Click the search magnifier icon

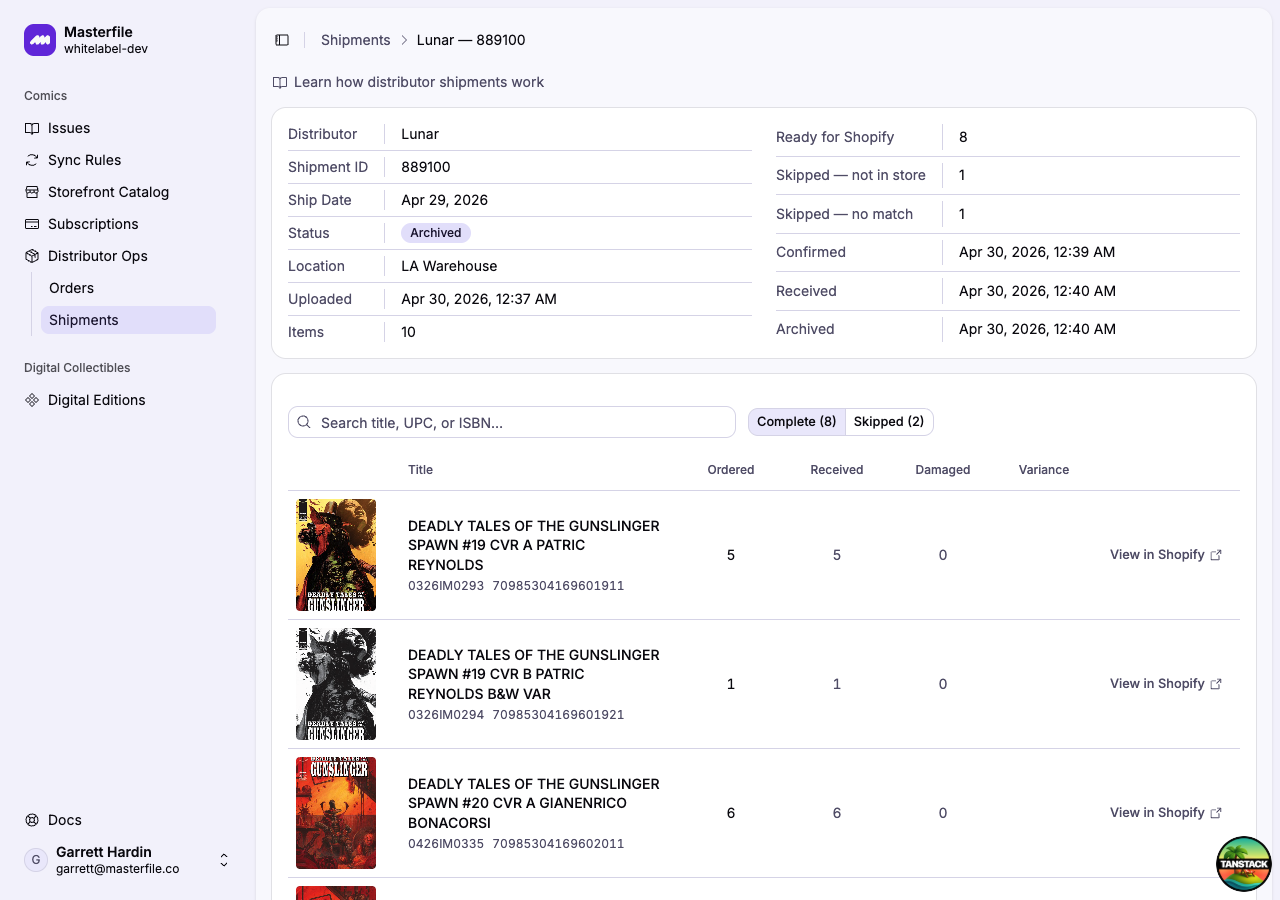(304, 422)
